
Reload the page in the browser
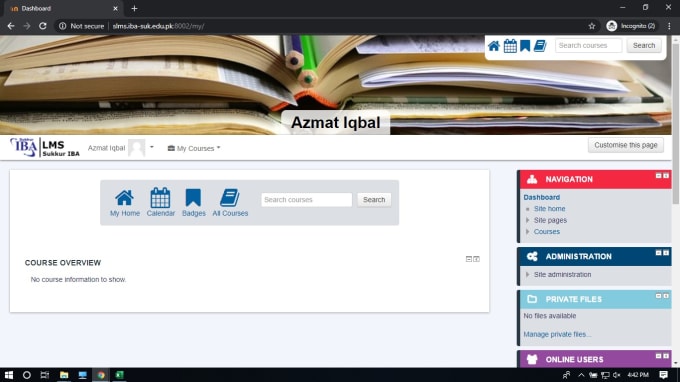pos(42,26)
